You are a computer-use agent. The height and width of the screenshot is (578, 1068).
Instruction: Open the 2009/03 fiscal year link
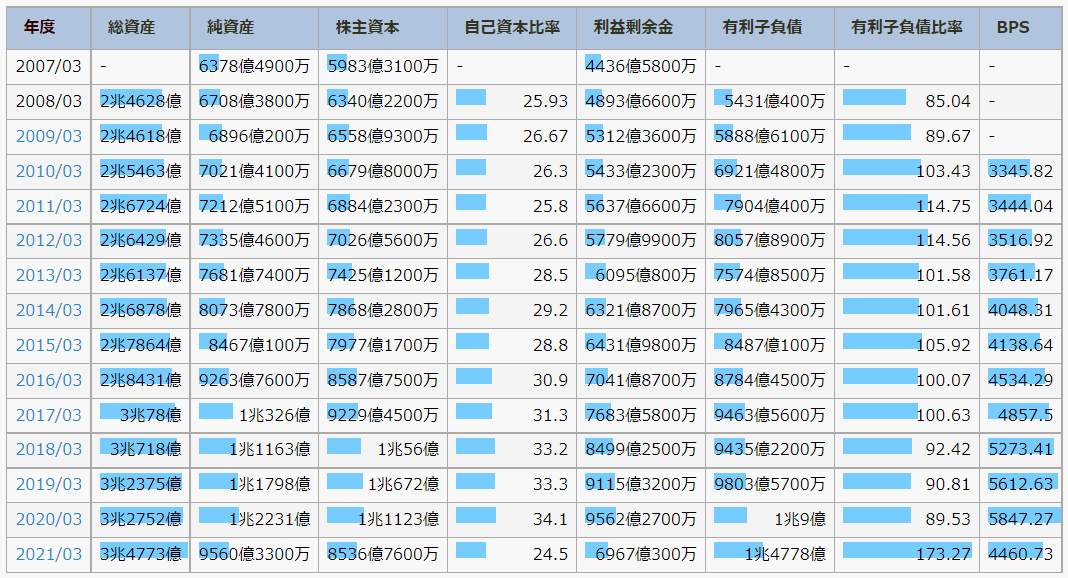point(48,136)
